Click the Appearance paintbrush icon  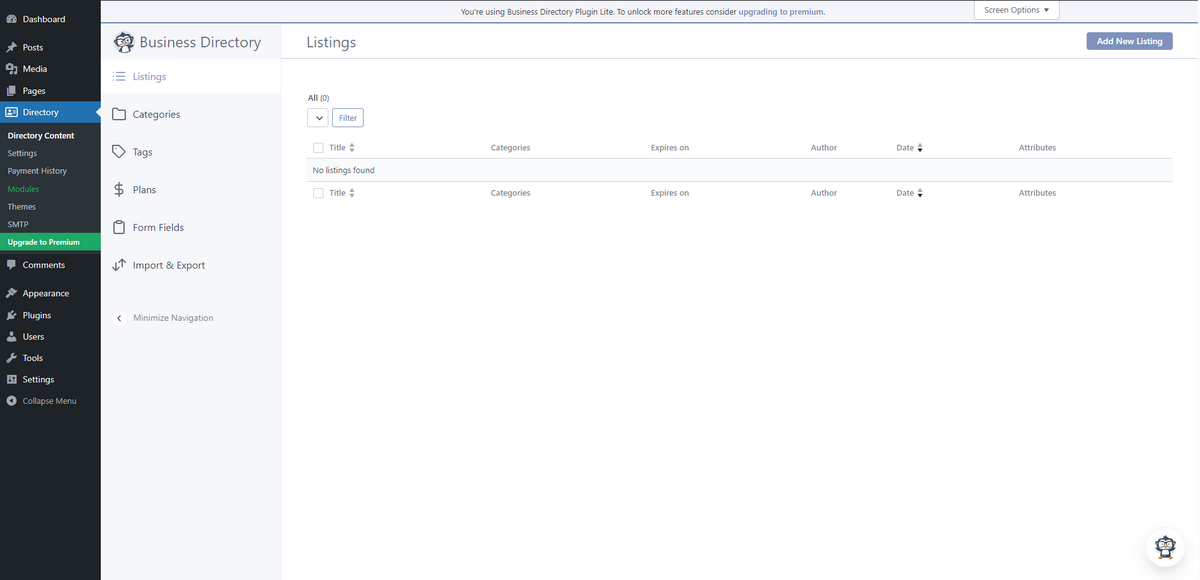[11, 293]
